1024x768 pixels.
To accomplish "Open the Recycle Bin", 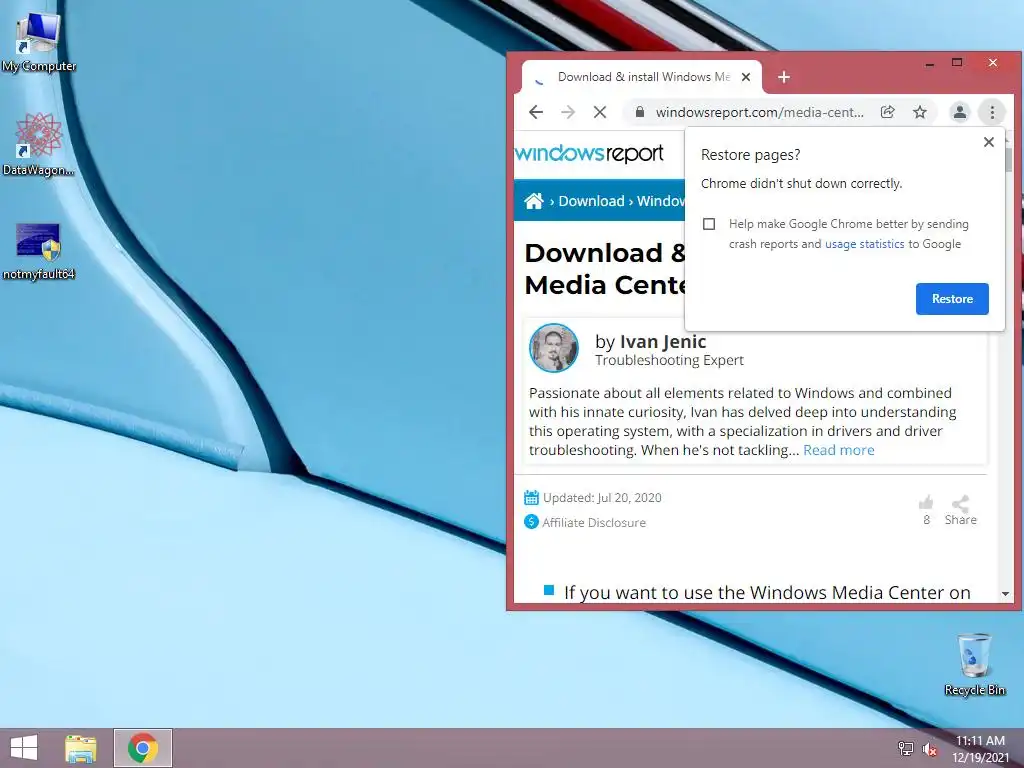I will [x=974, y=664].
